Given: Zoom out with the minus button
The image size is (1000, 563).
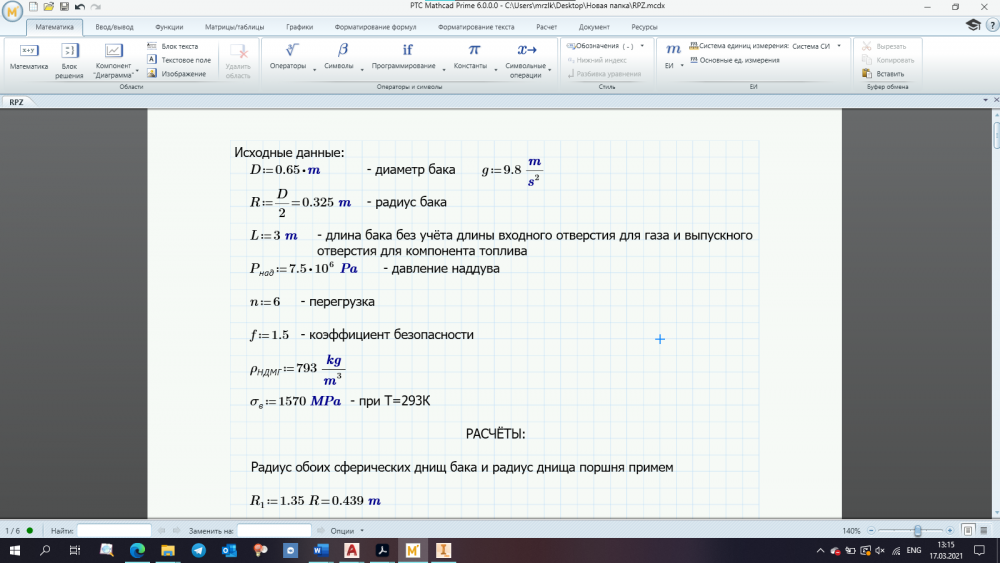Looking at the screenshot, I should (x=871, y=530).
